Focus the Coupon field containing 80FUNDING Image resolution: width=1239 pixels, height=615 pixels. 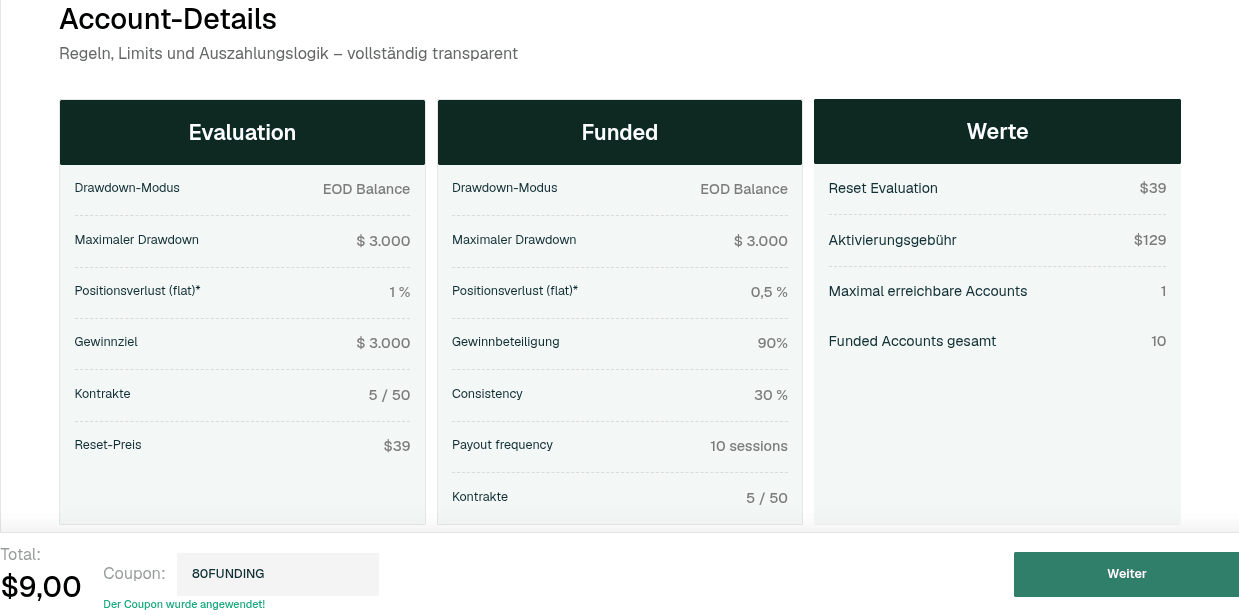[x=278, y=574]
